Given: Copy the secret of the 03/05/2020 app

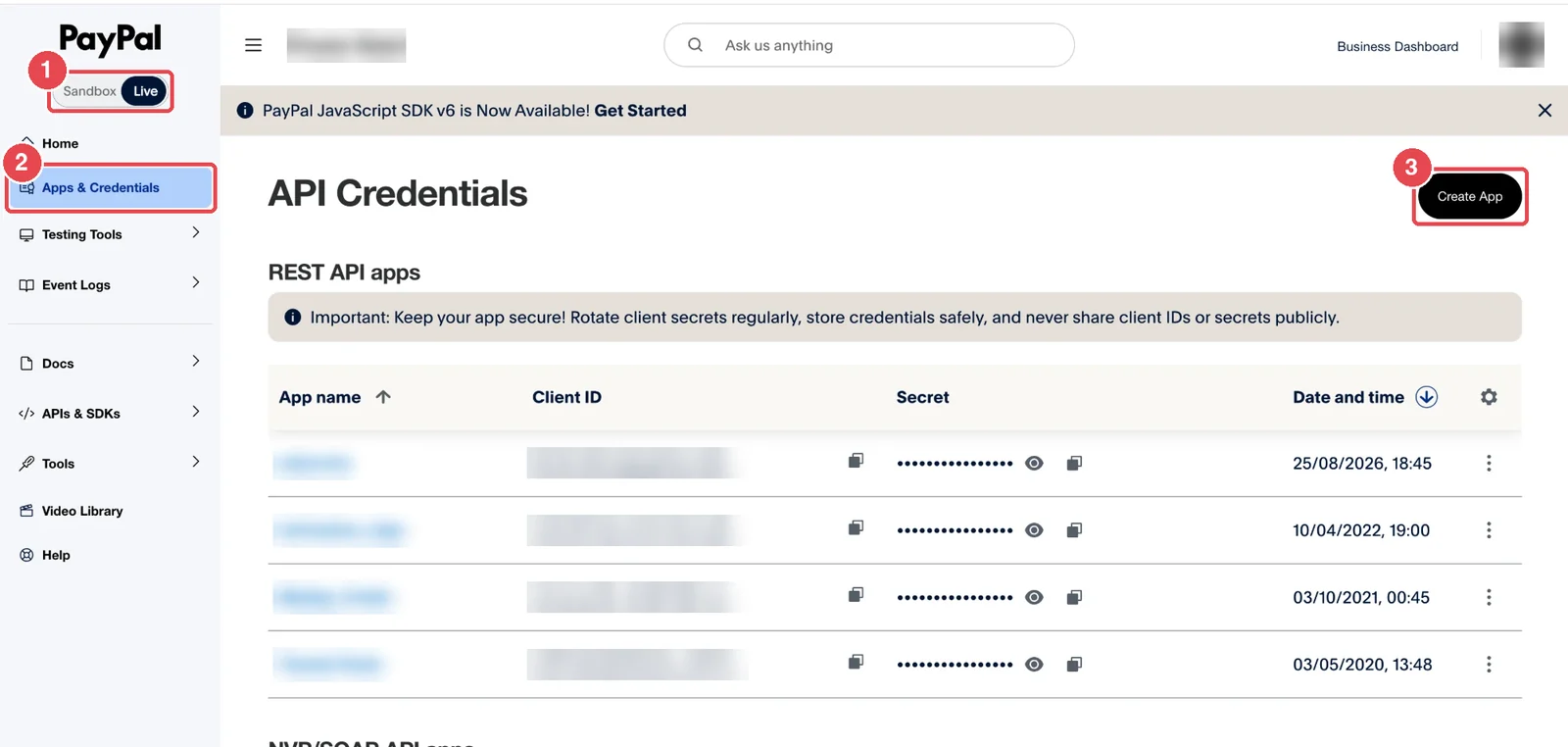Looking at the screenshot, I should [1074, 665].
